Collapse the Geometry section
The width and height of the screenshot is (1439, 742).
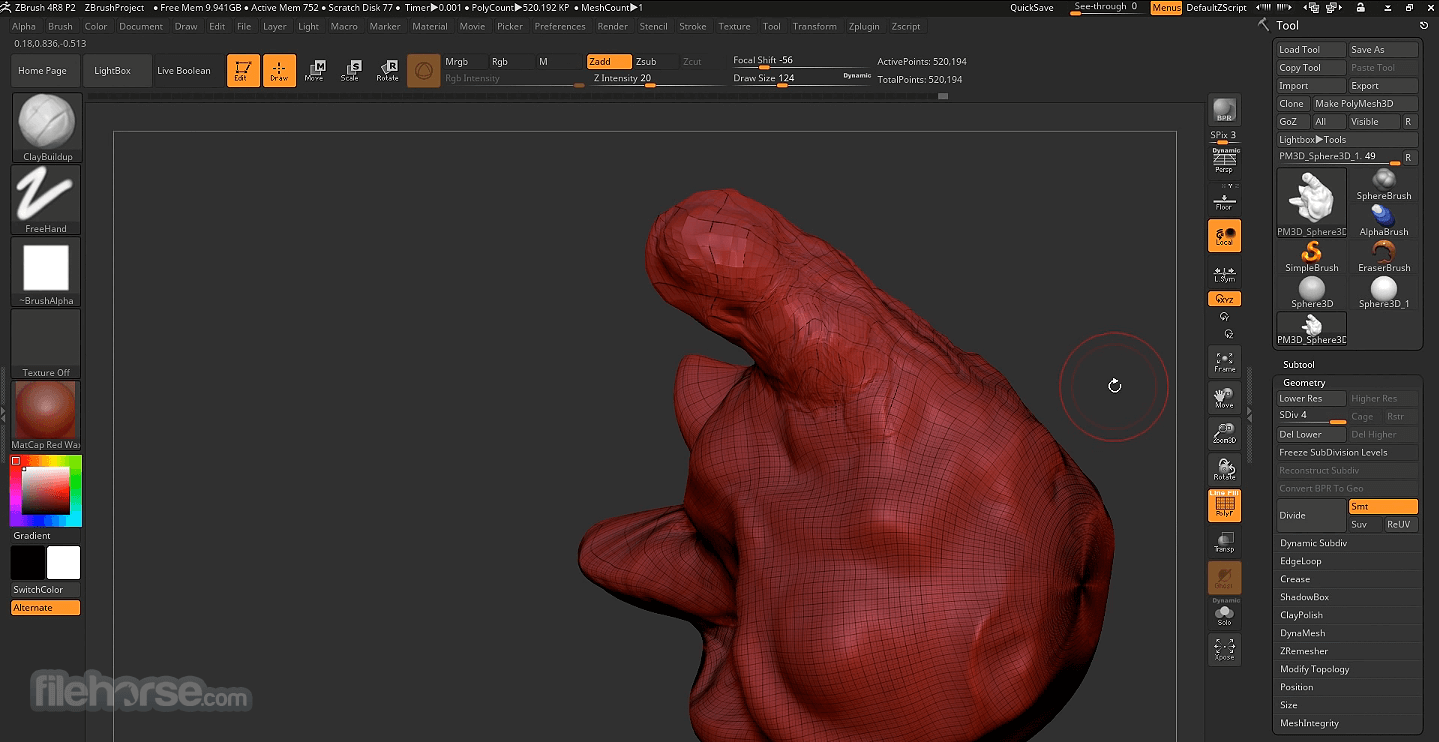coord(1304,383)
